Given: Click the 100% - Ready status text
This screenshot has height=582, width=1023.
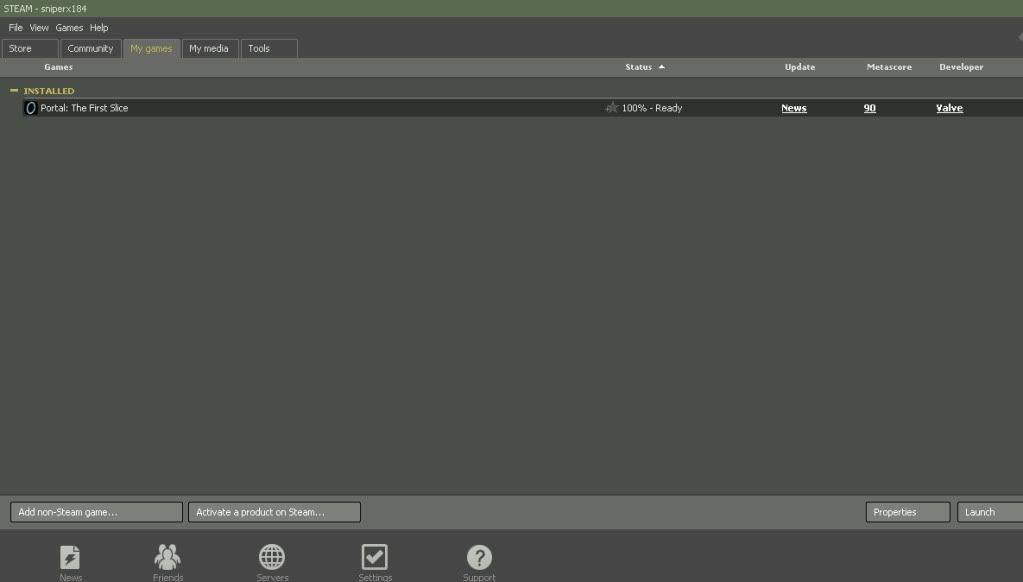Looking at the screenshot, I should 652,108.
